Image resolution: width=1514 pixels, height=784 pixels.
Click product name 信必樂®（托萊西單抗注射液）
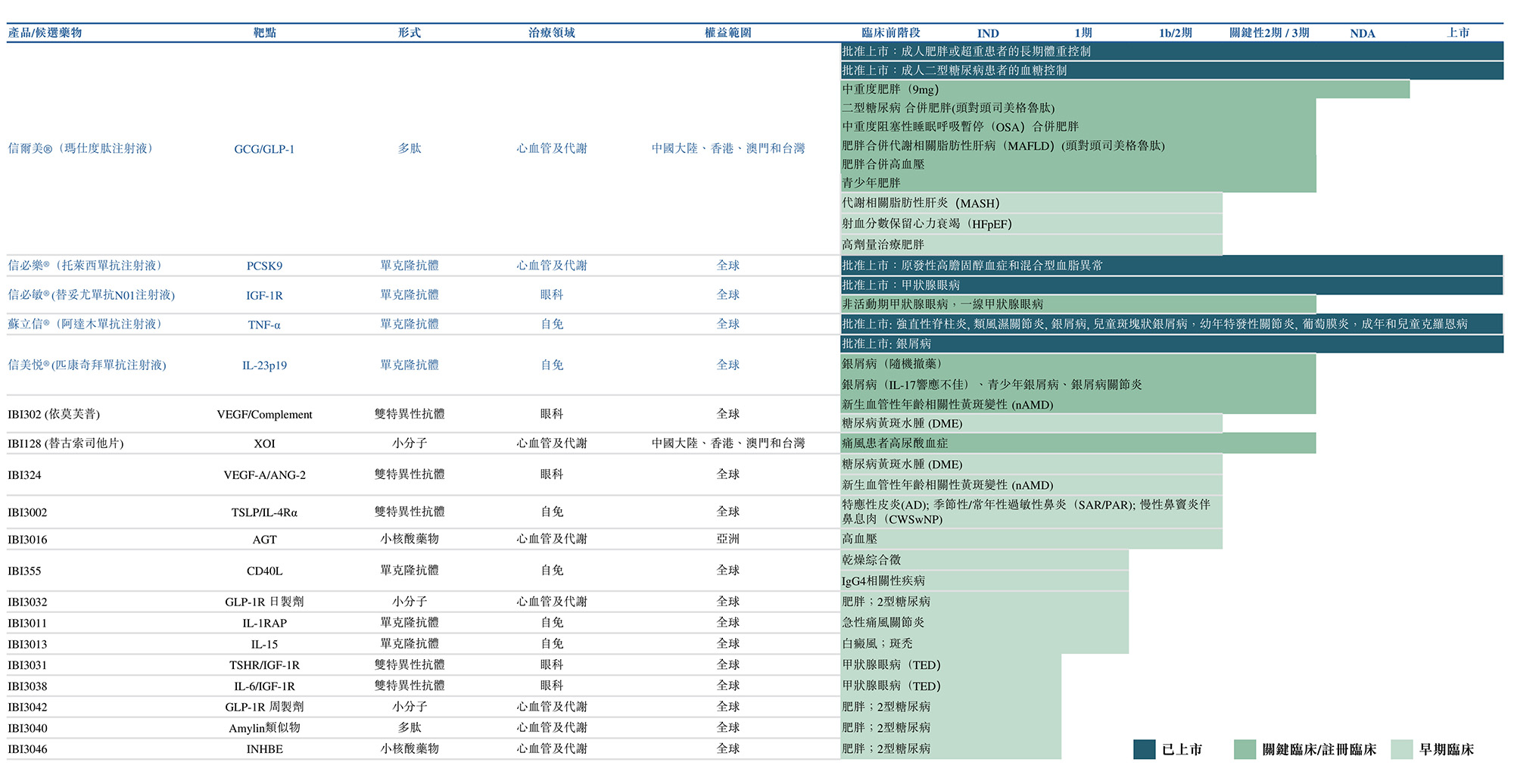[x=86, y=266]
